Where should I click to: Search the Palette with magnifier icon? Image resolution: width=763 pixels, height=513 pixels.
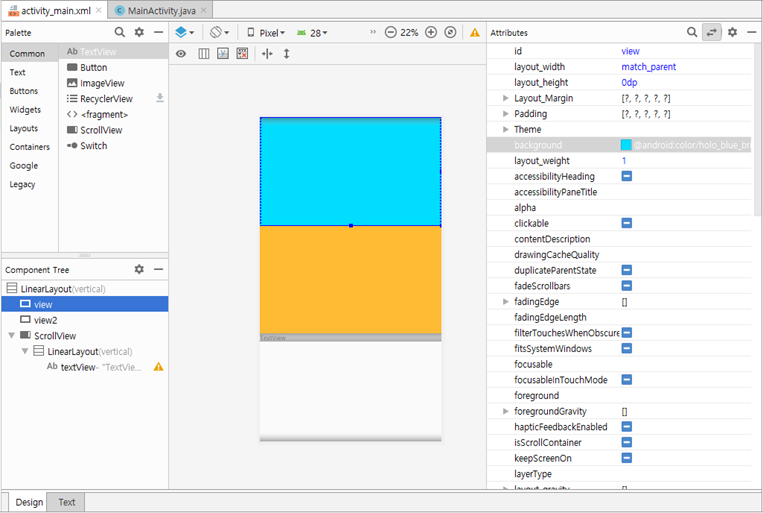coord(119,32)
